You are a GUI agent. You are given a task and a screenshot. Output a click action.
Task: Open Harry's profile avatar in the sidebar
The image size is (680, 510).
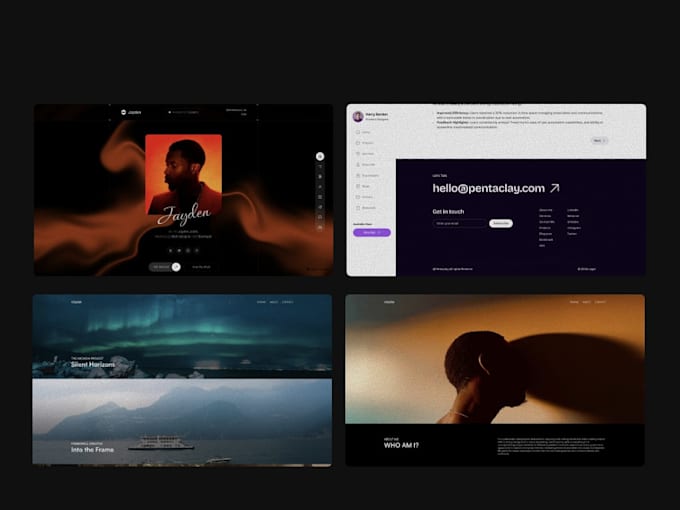coord(358,116)
